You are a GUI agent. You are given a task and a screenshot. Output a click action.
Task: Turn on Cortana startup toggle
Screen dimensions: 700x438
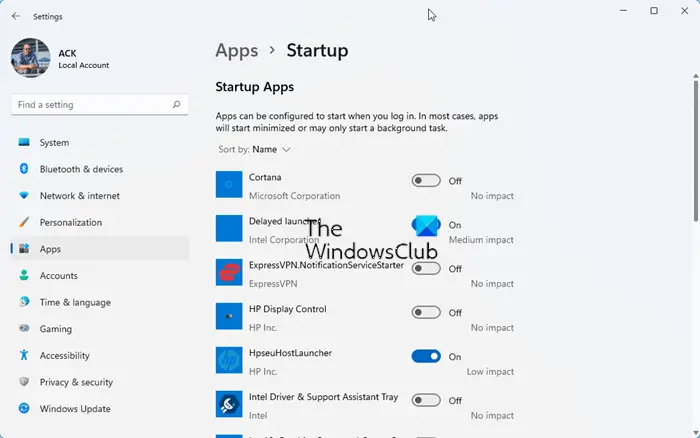426,180
